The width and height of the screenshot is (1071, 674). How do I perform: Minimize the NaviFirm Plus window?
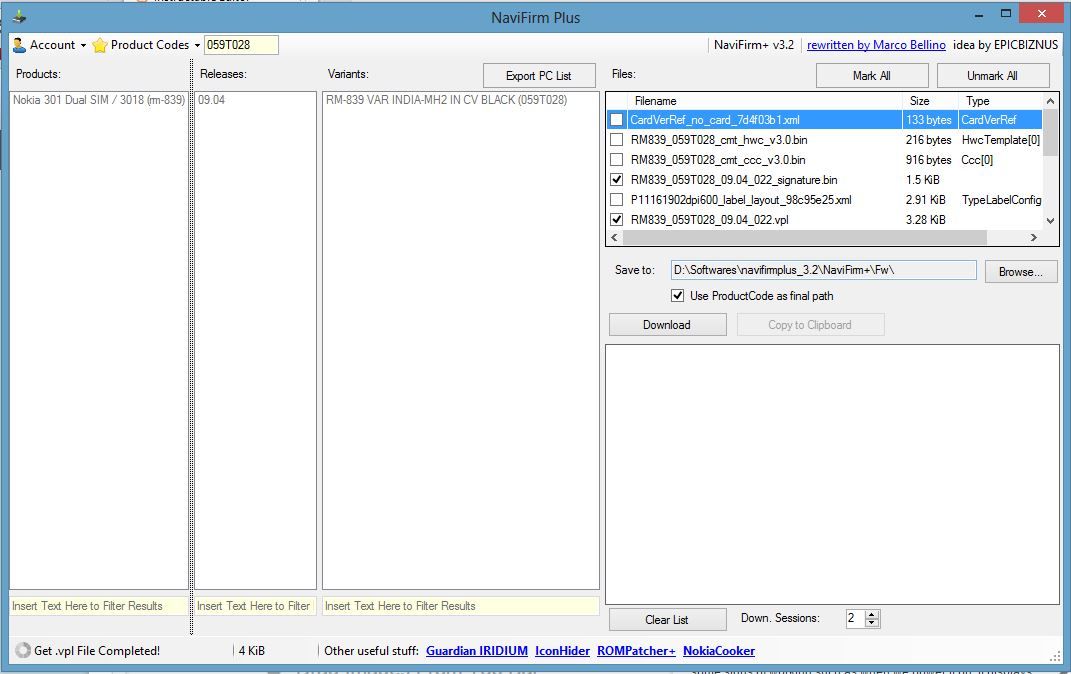(x=979, y=14)
